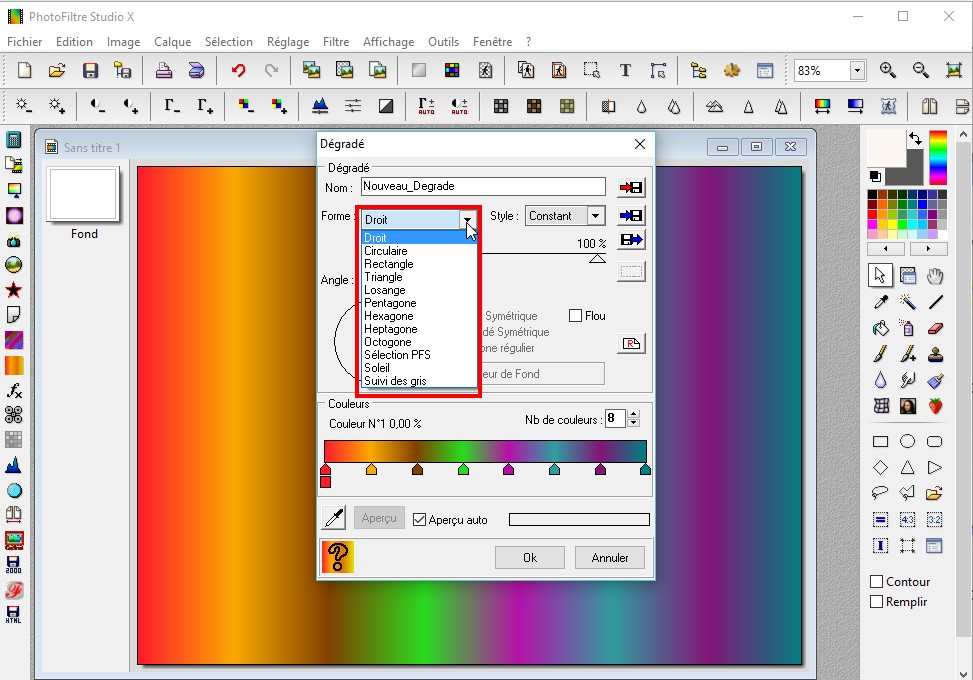Select the Line tool

936,302
